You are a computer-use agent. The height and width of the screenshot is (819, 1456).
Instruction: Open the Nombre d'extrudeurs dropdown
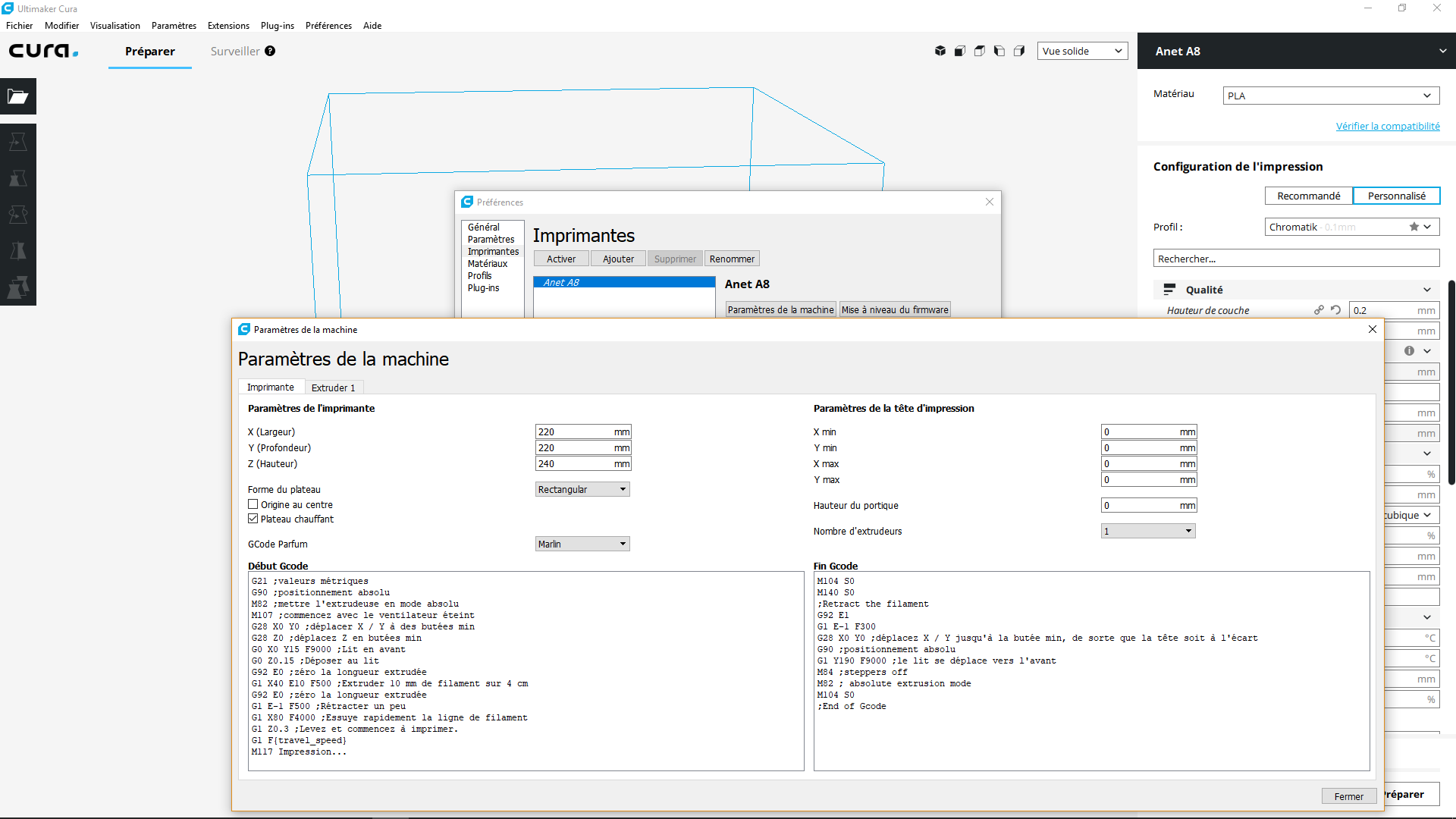1148,531
